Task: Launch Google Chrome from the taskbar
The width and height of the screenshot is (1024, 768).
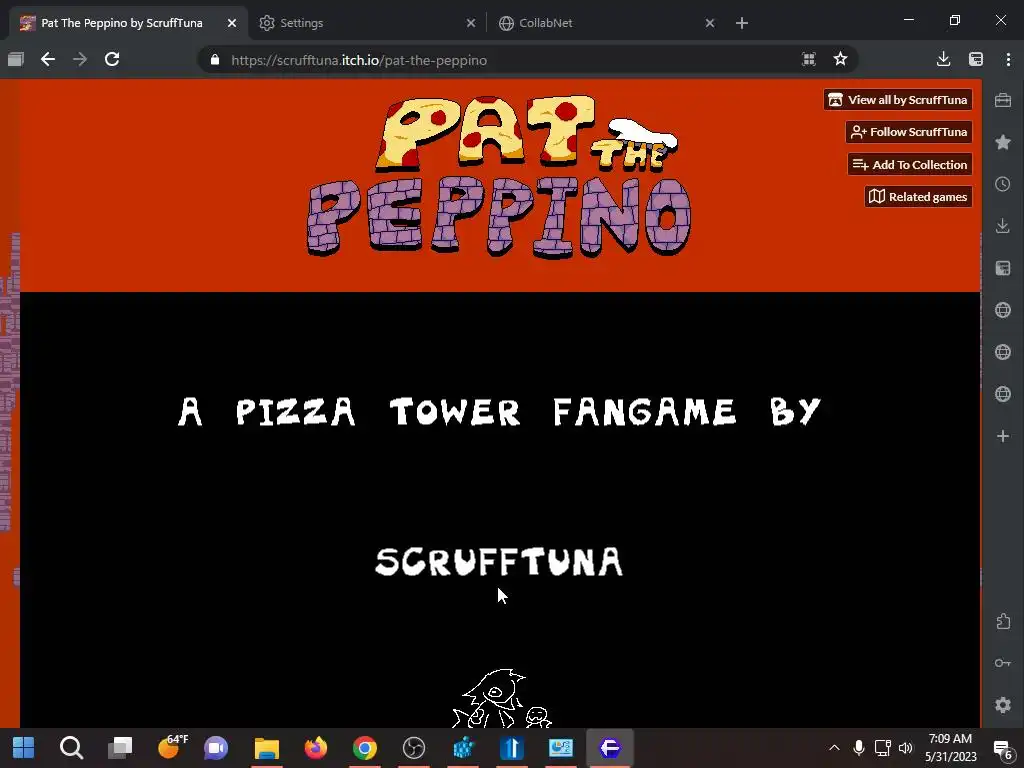Action: point(364,748)
